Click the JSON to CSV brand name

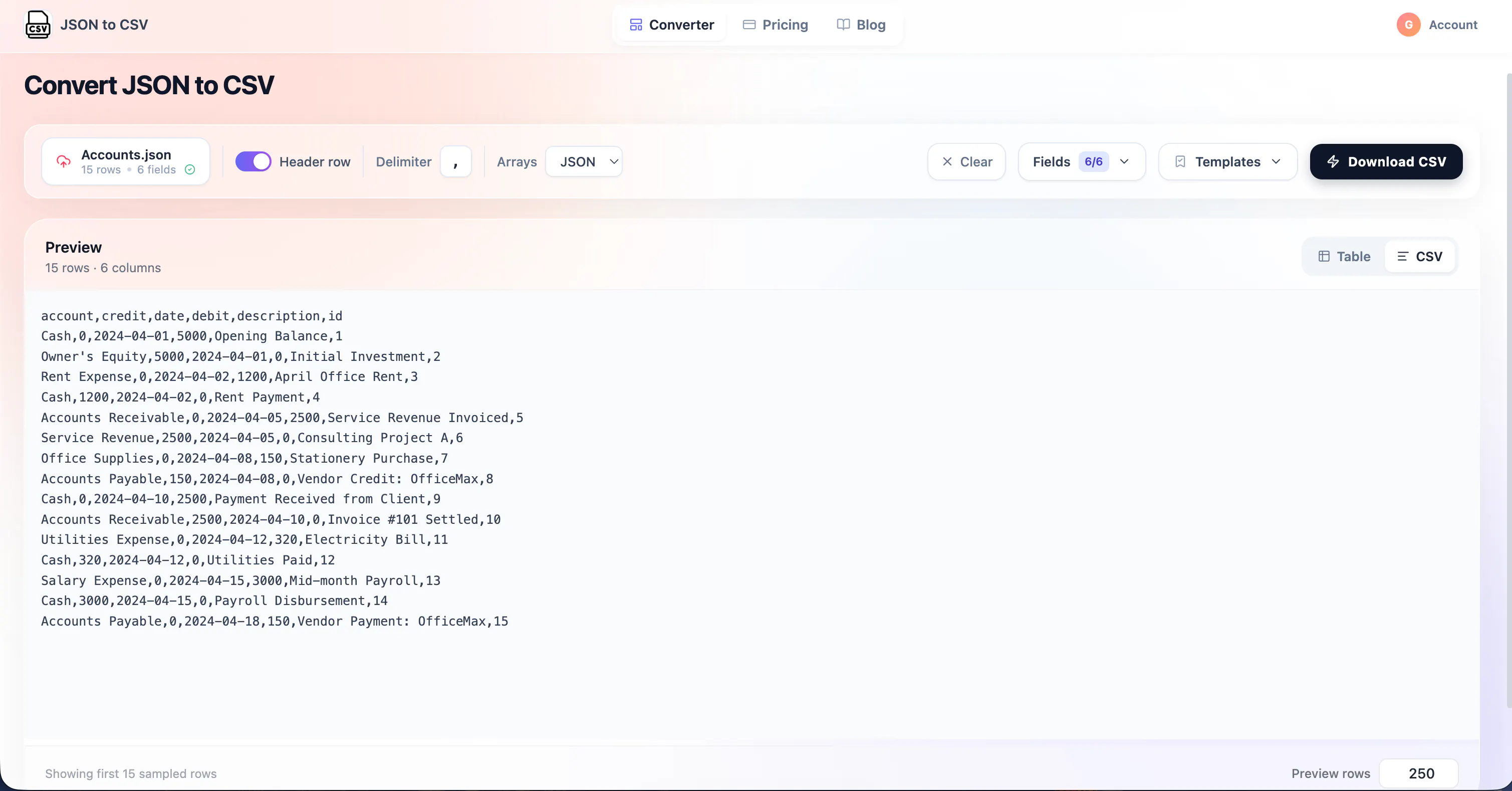[x=104, y=25]
